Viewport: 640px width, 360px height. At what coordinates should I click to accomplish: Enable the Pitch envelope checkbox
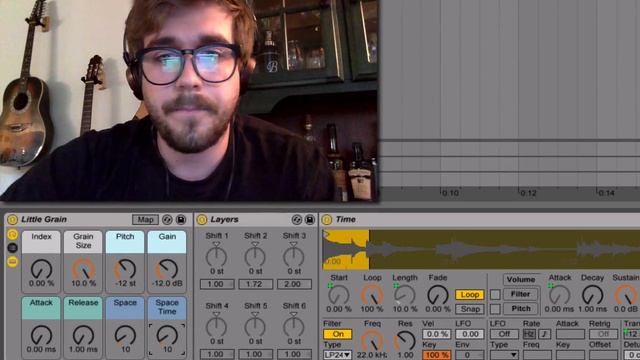pyautogui.click(x=495, y=309)
